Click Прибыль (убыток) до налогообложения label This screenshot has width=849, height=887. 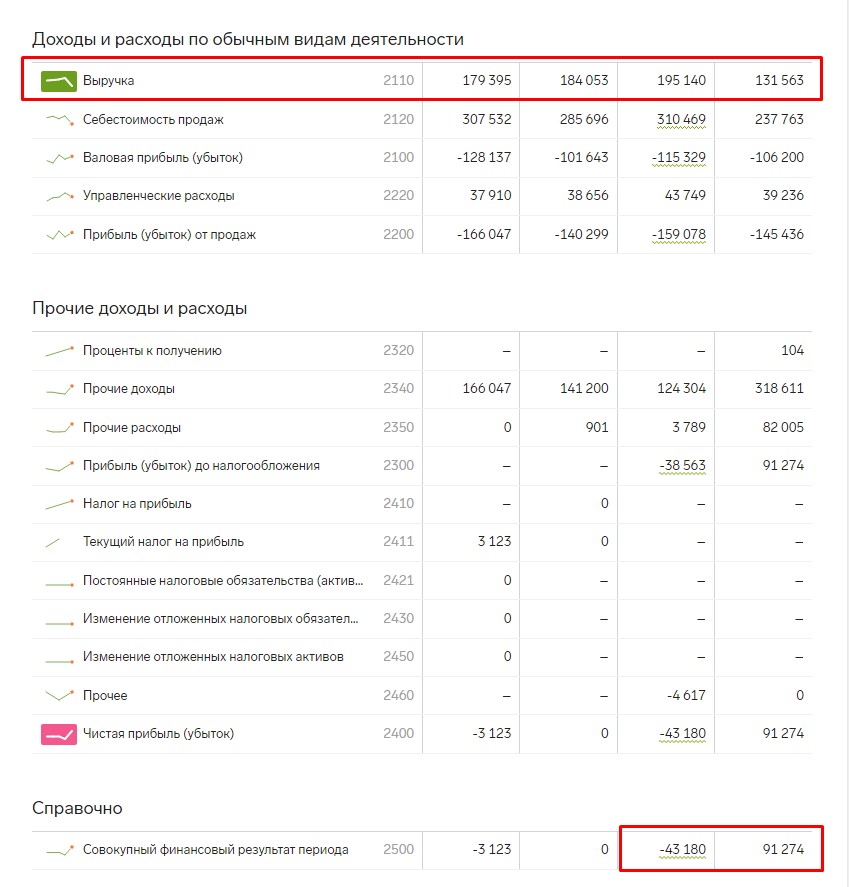[x=201, y=466]
